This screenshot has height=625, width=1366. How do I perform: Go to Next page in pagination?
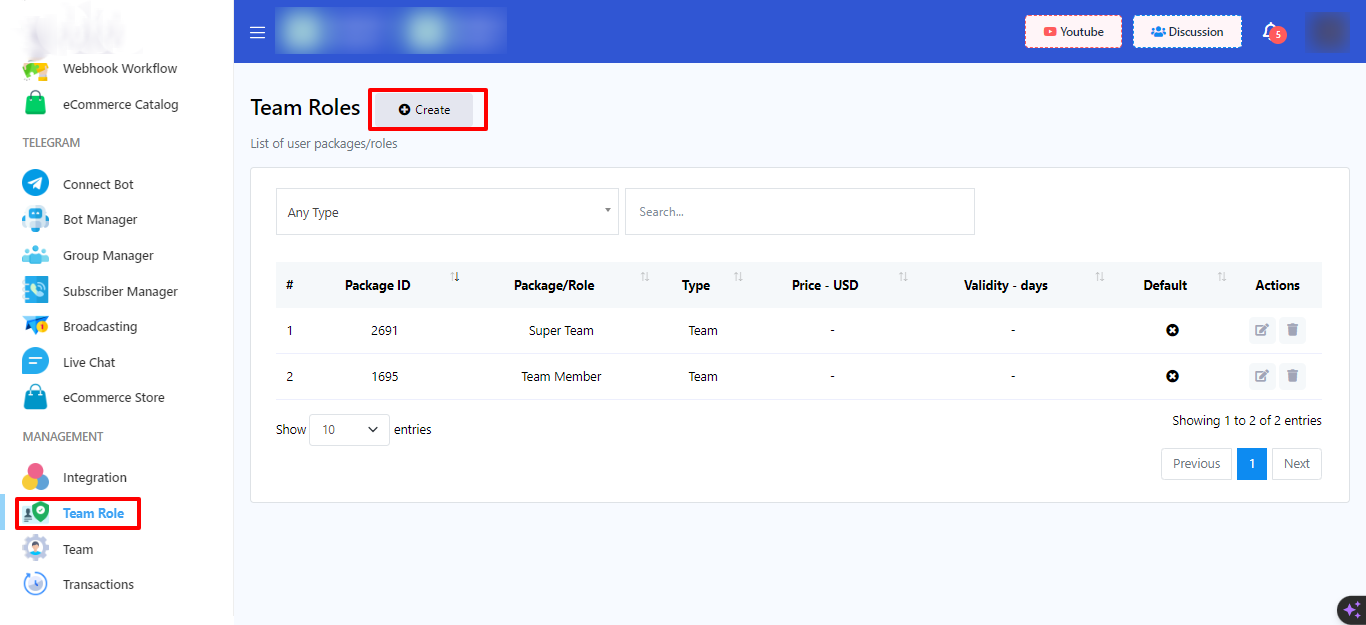1296,464
